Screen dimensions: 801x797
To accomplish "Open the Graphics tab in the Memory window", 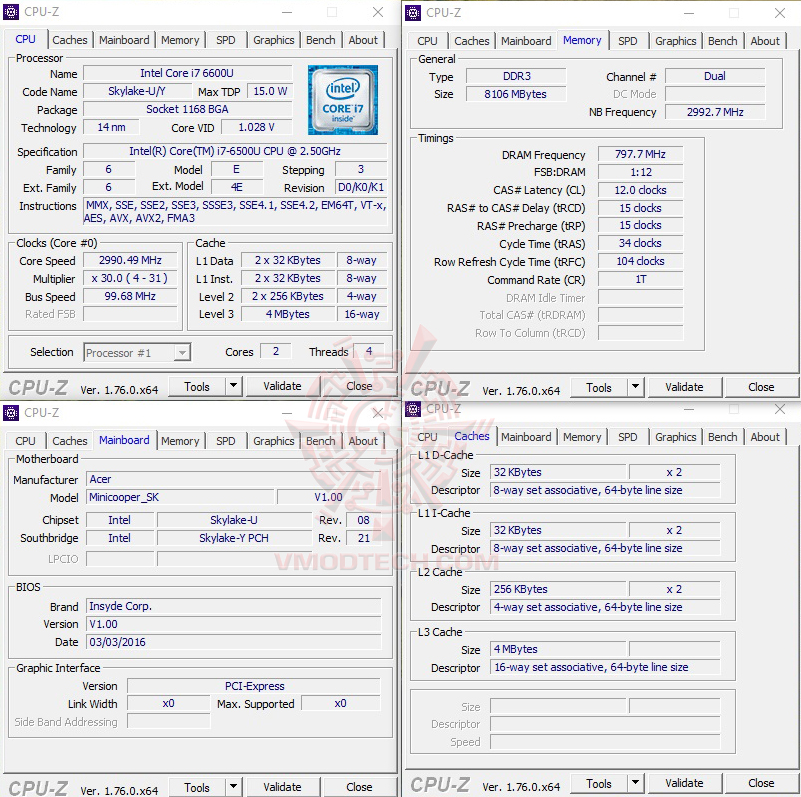I will [x=675, y=41].
